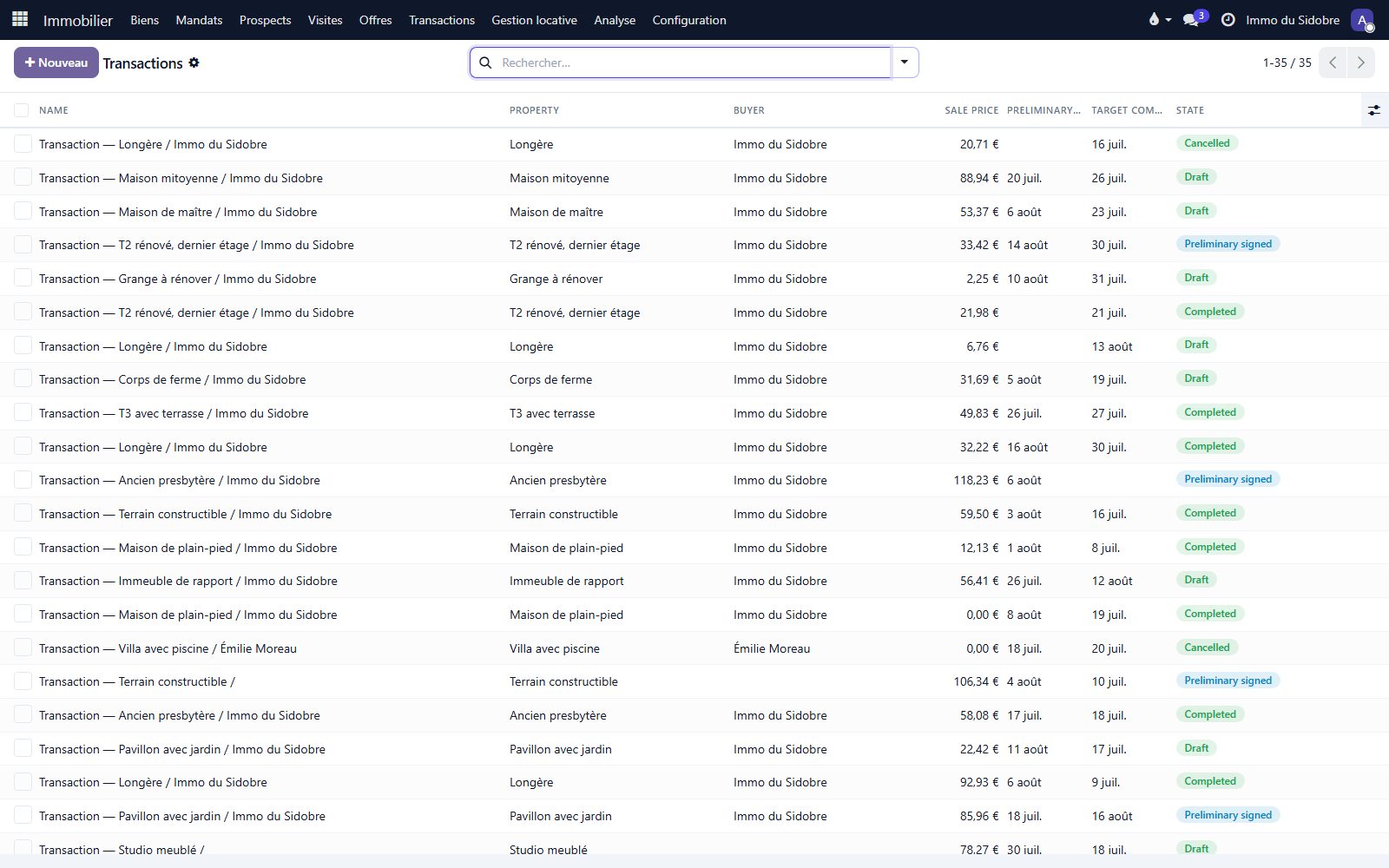The image size is (1389, 868).
Task: Sort by the Property column header
Action: point(534,110)
